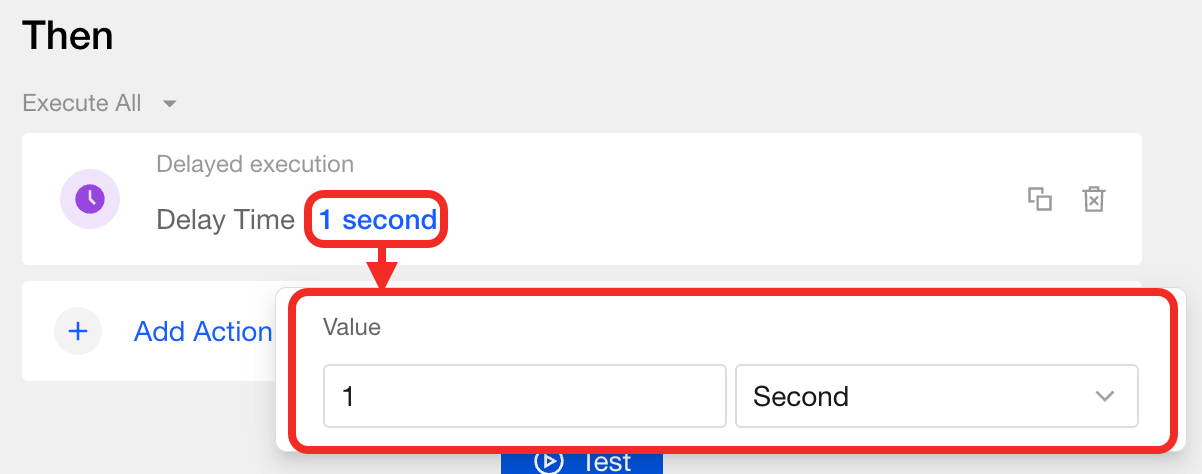Duplicate the Delayed execution action
The image size is (1202, 474).
pos(1040,199)
